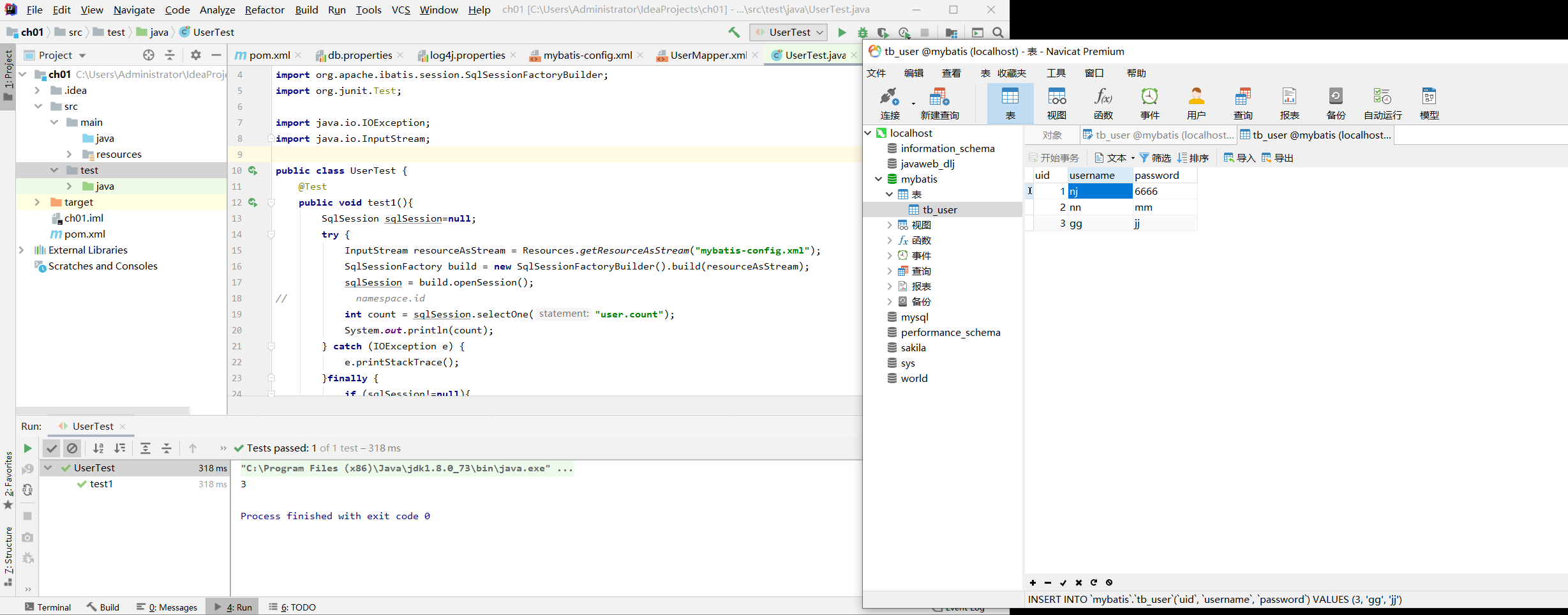Image resolution: width=1568 pixels, height=615 pixels.
Task: Expand the target folder
Action: click(x=37, y=202)
